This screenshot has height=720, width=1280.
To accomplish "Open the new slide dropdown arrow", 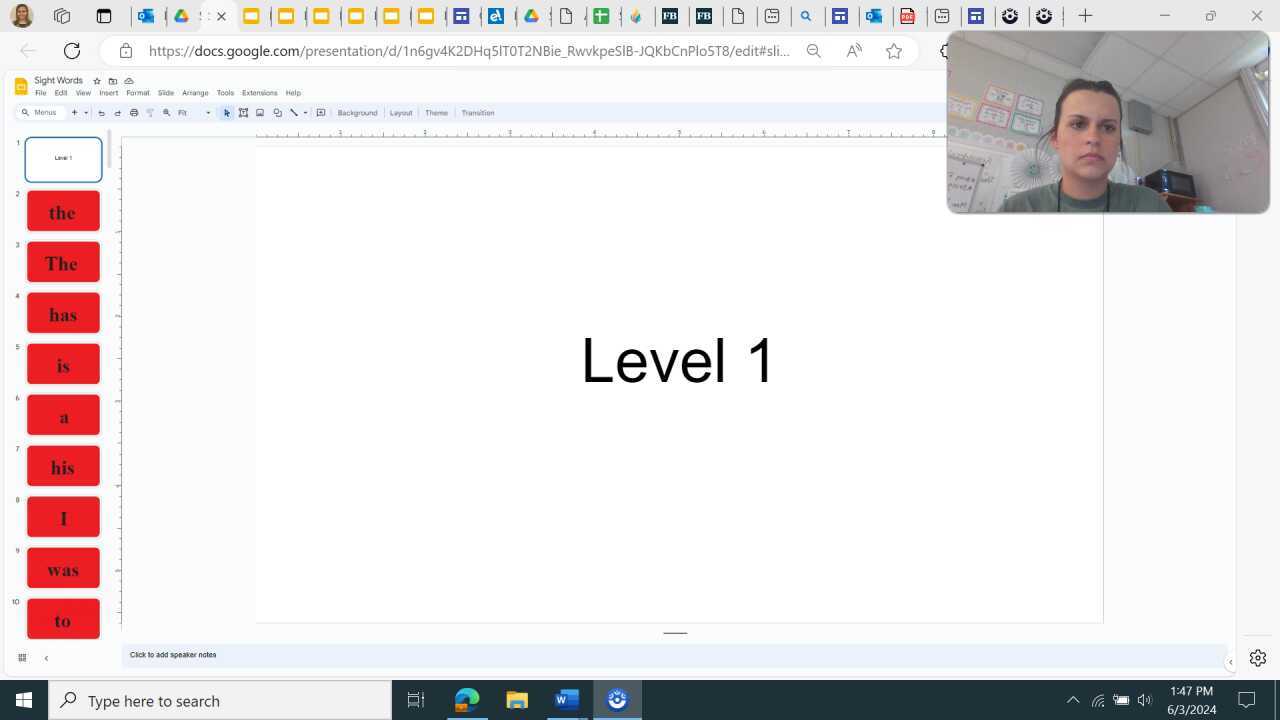I will point(86,112).
